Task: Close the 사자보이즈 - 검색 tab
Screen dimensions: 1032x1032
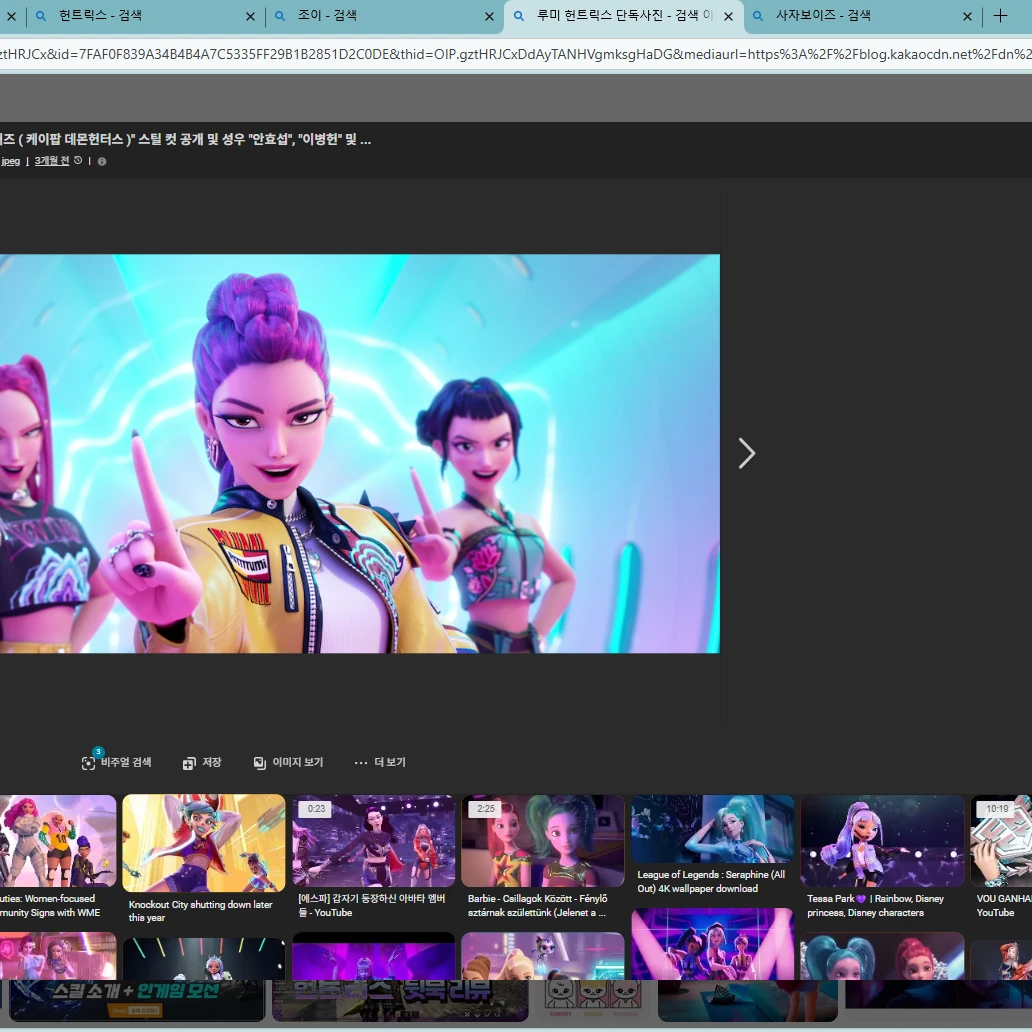Action: 967,16
